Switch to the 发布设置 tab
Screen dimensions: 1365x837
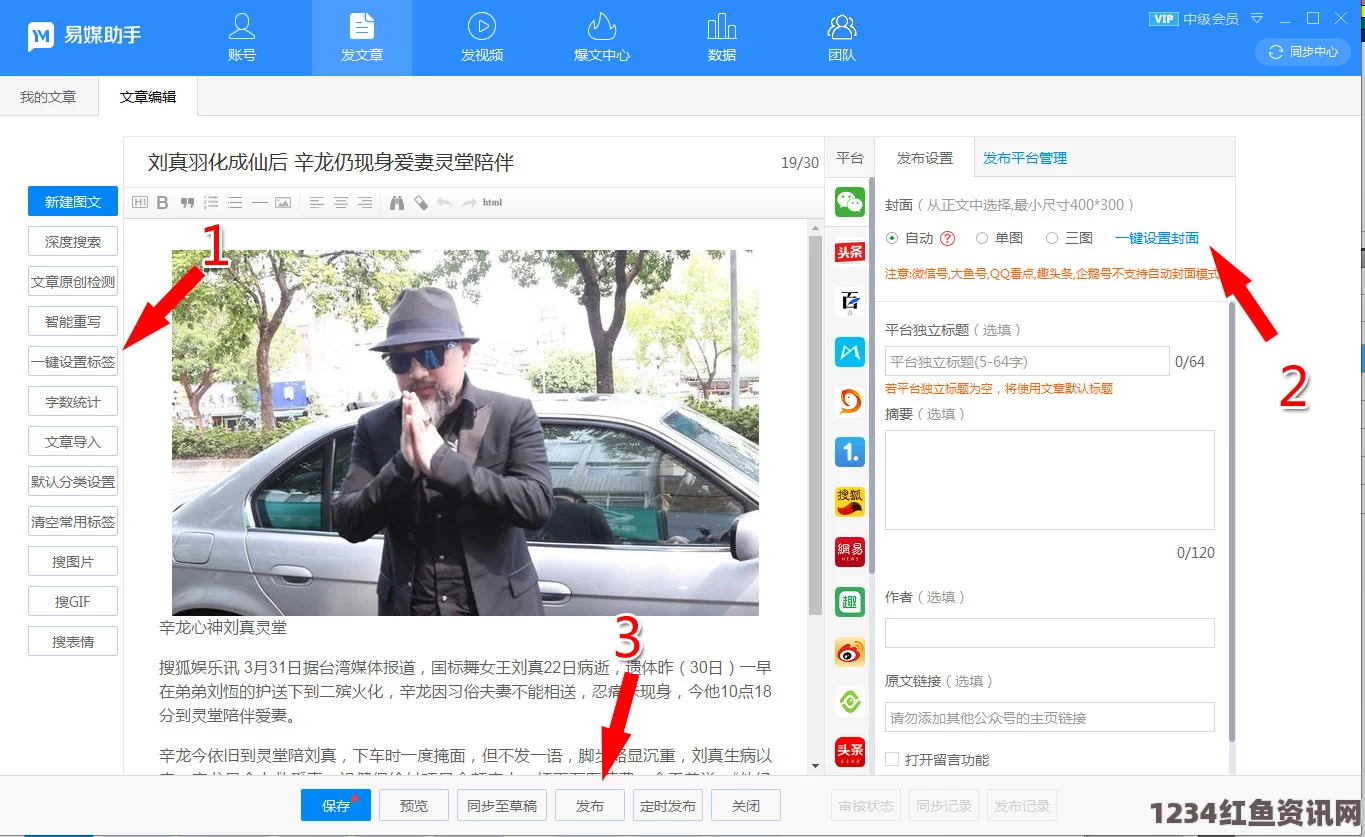tap(925, 158)
